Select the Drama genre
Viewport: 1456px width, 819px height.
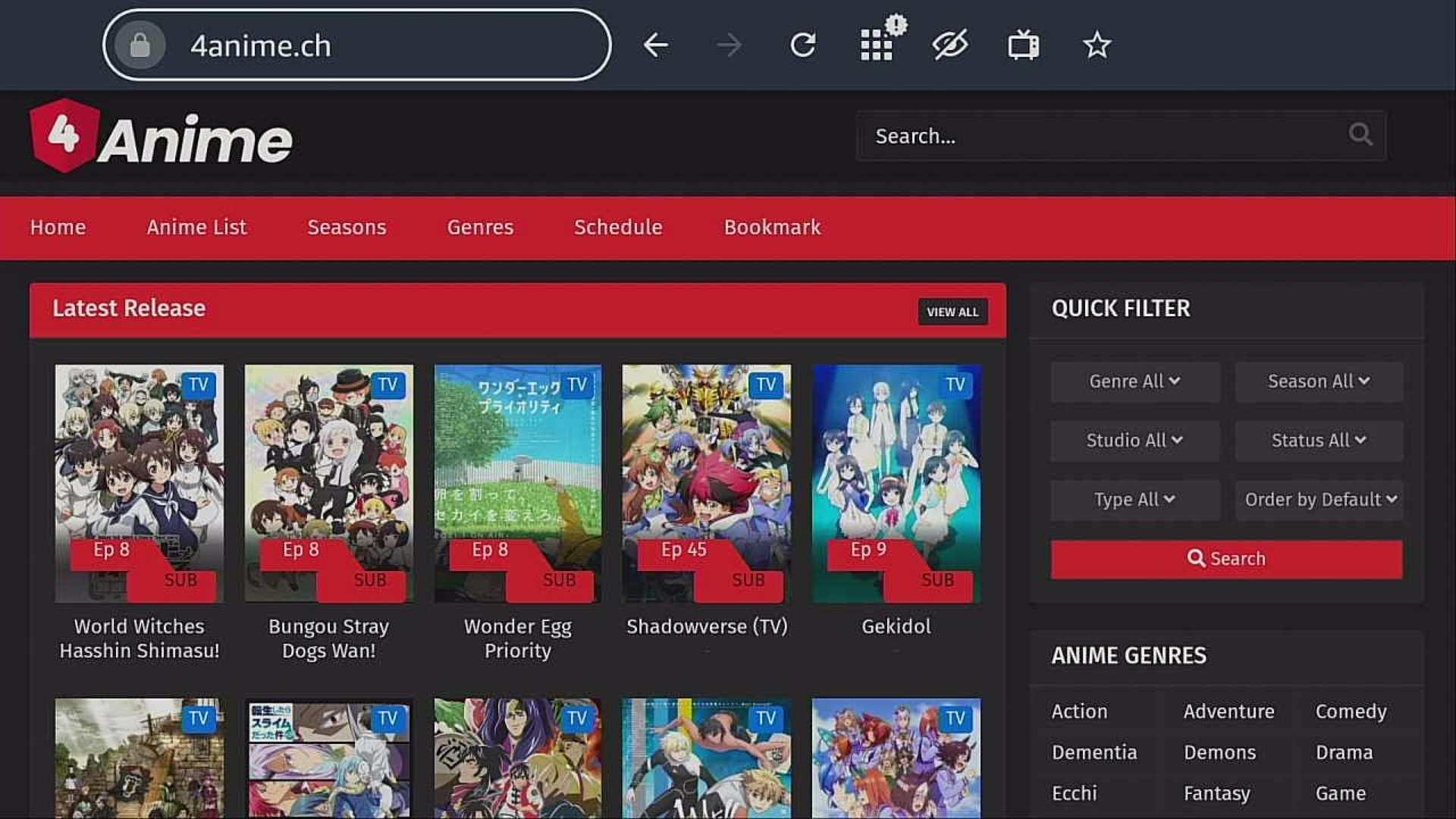(x=1344, y=752)
